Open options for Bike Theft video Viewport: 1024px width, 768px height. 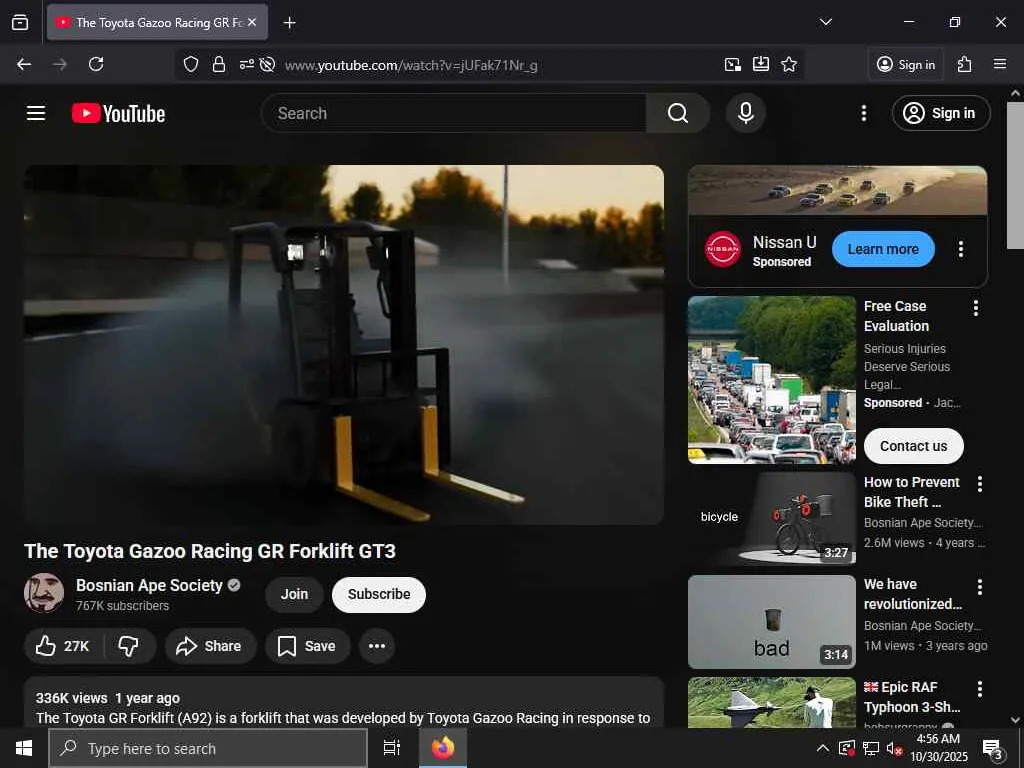980,484
